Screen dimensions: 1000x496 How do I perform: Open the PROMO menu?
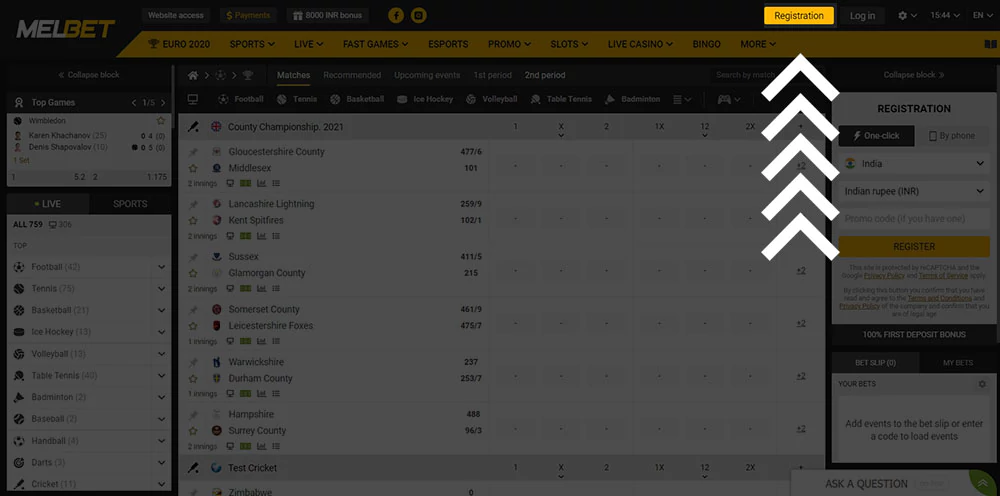(509, 44)
